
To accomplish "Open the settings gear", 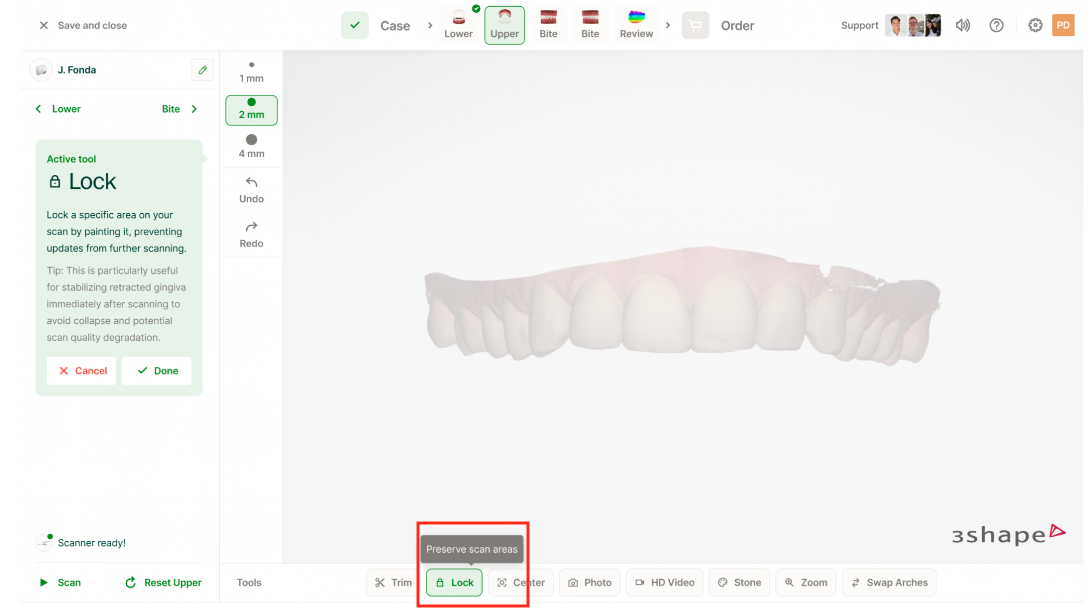I will click(1035, 25).
